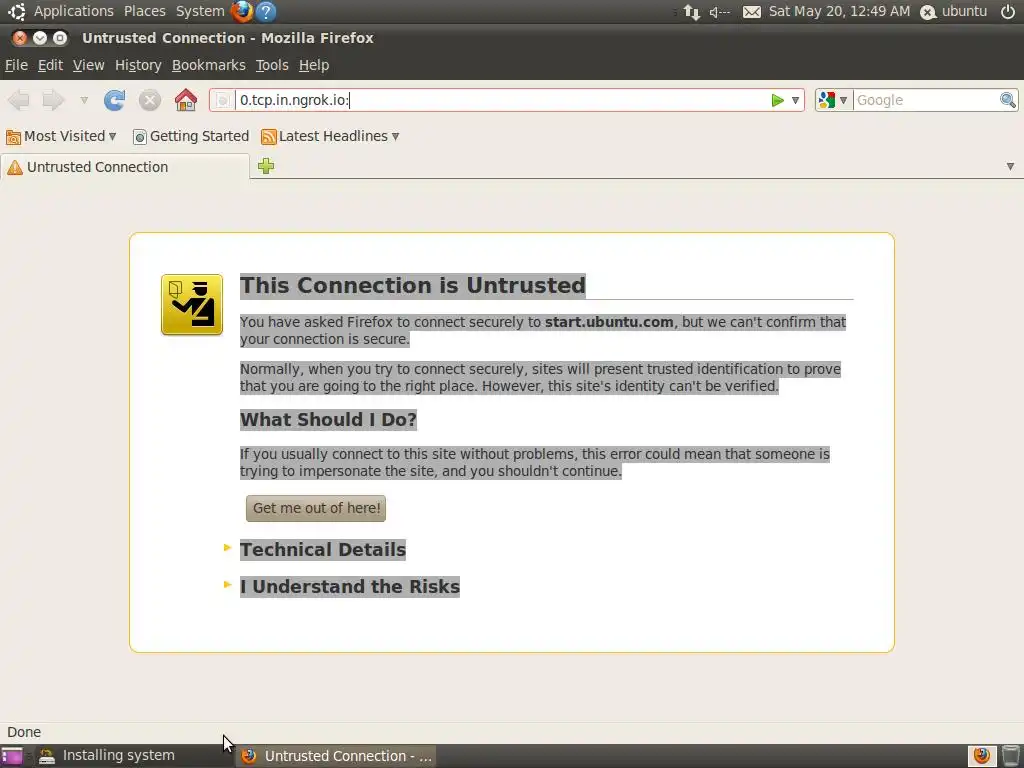This screenshot has height=768, width=1024.
Task: Open Help via the blue question mark icon
Action: 266,11
